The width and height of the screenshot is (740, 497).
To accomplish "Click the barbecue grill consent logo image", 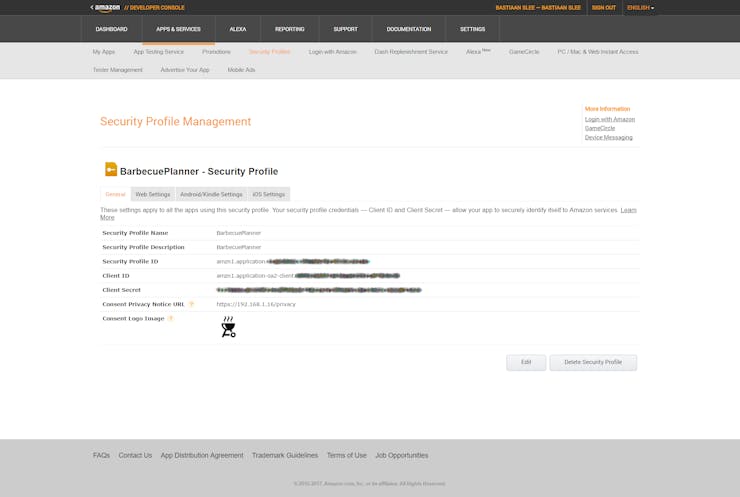I will coord(228,327).
